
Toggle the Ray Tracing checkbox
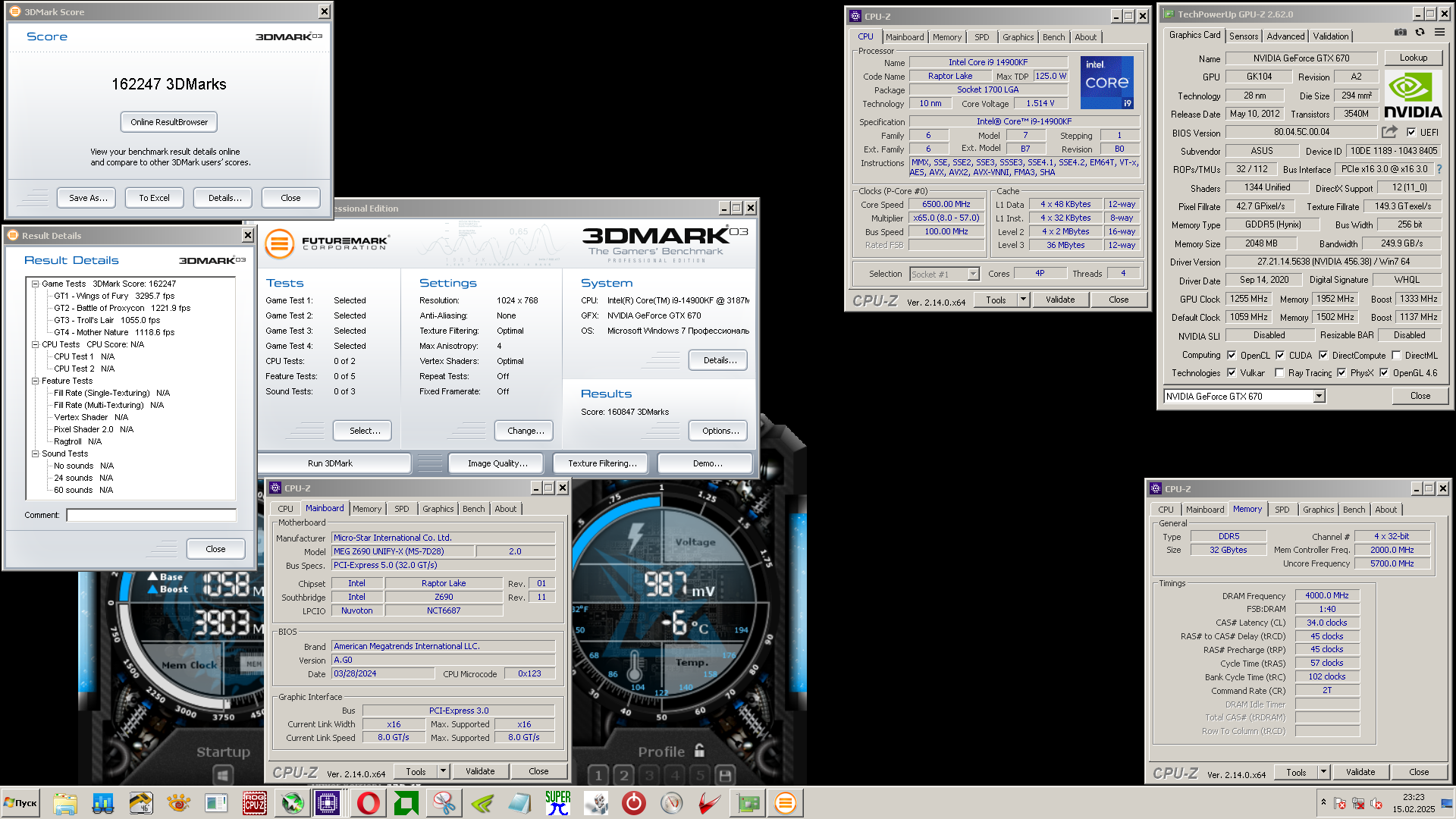[1279, 372]
